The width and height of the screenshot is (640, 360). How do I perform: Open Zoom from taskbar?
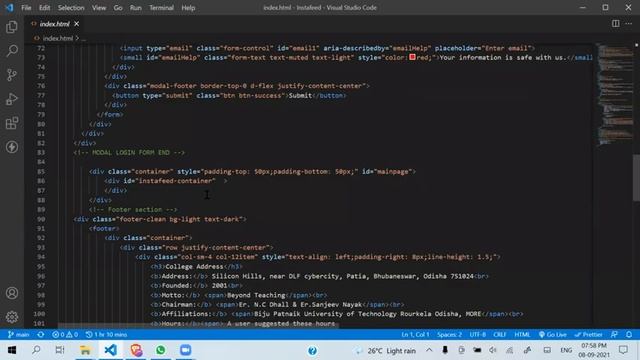coord(185,350)
